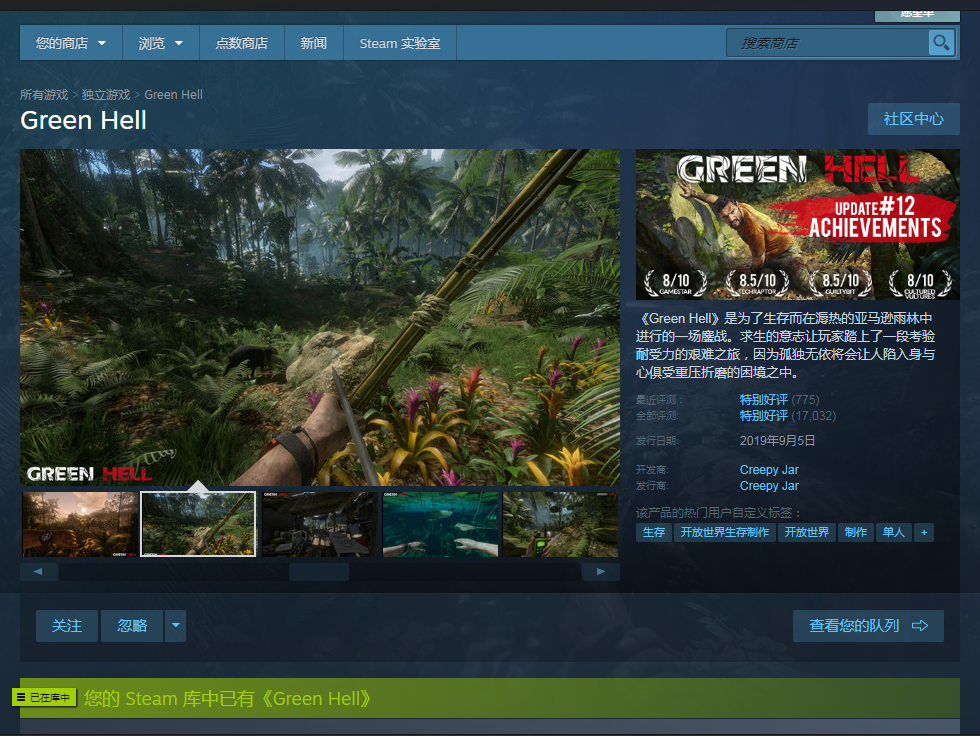This screenshot has width=980, height=736.
Task: Click the left arrow of thumbnail scroller
Action: [x=39, y=572]
